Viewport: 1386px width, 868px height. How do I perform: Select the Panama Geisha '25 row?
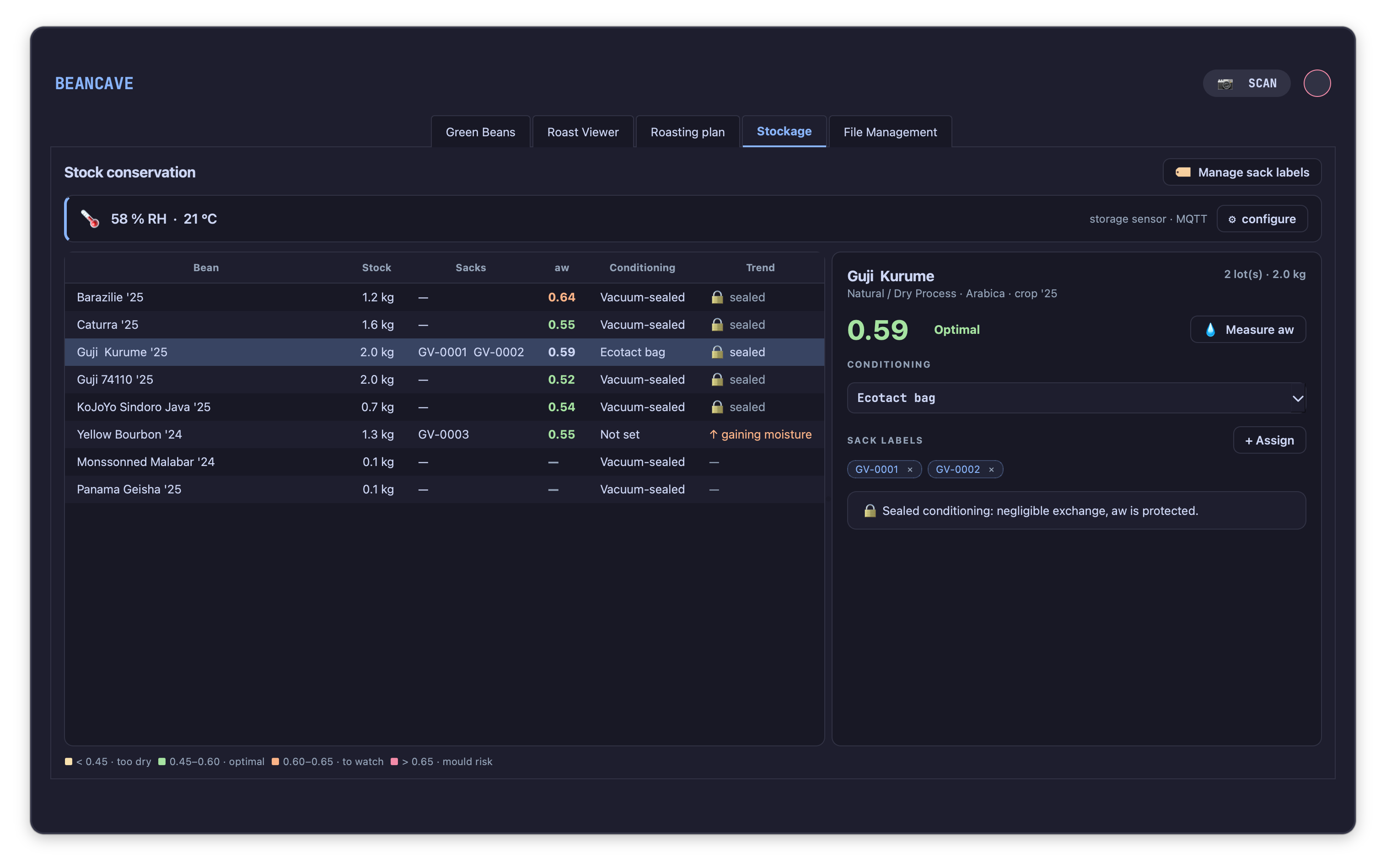coord(445,490)
